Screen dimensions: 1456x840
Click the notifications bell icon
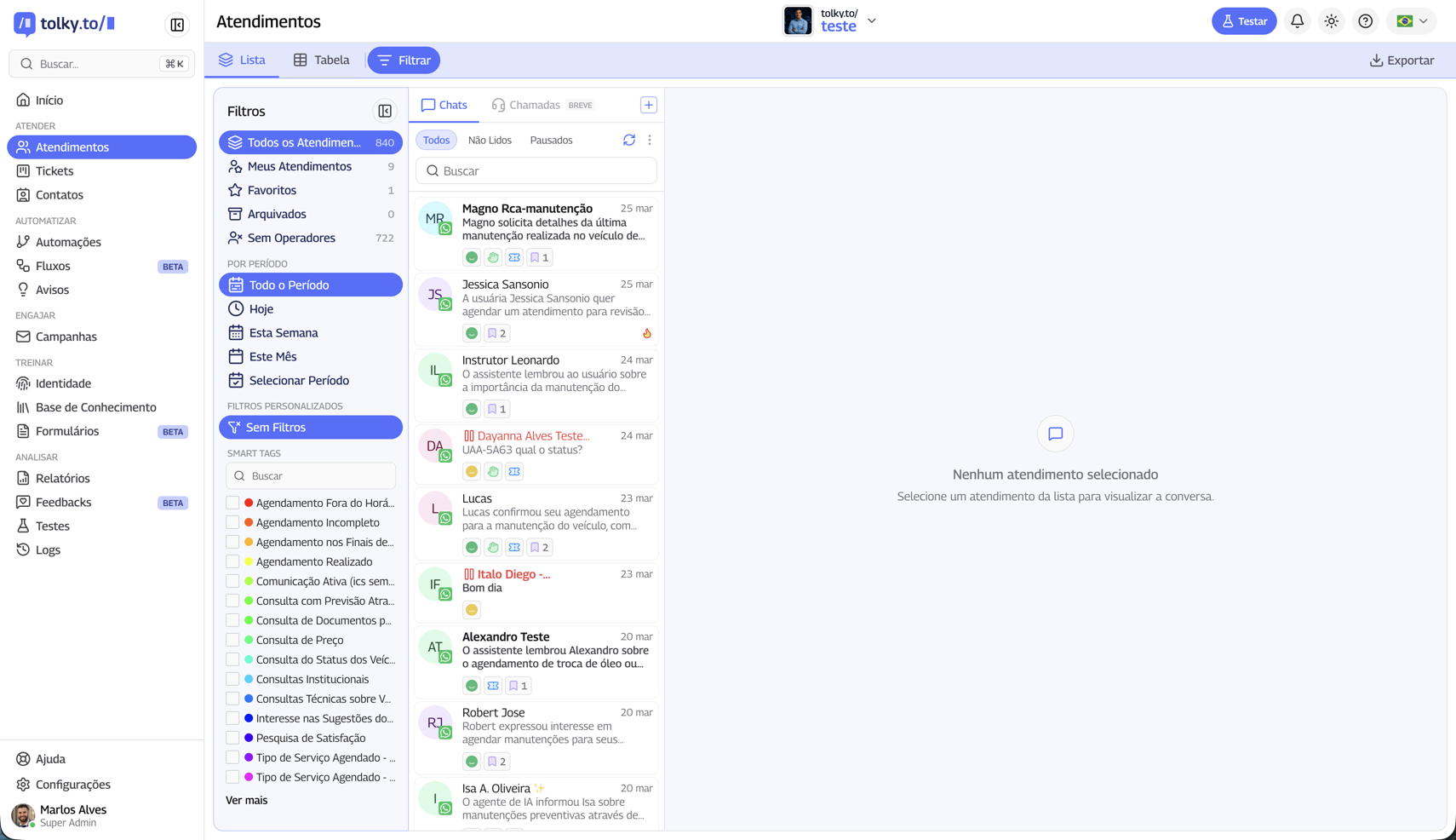pyautogui.click(x=1297, y=20)
